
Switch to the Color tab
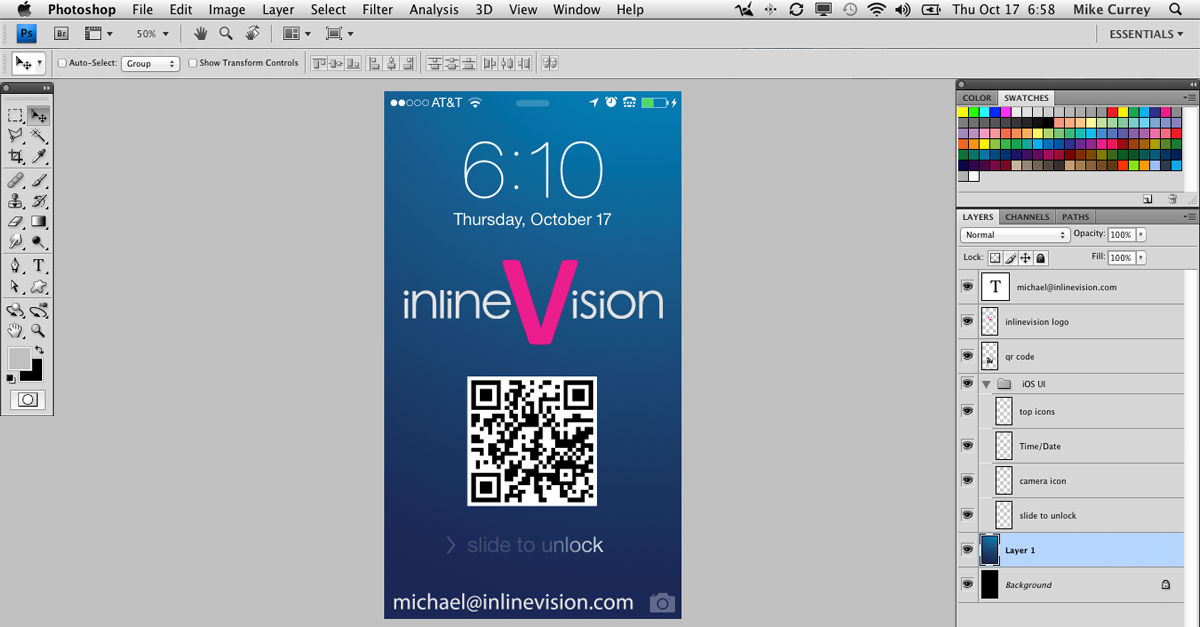point(977,98)
